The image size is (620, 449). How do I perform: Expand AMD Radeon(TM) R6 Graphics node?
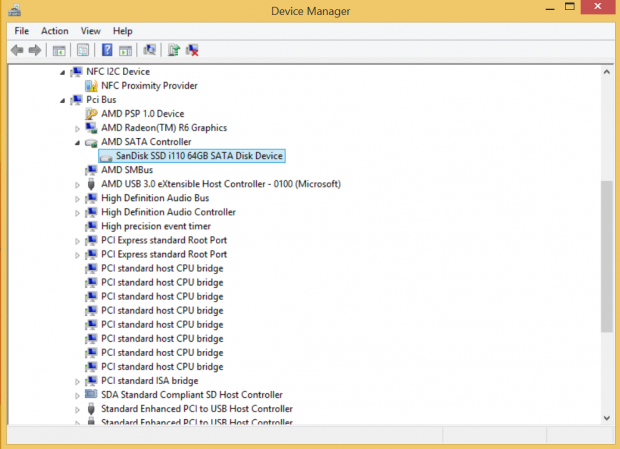pyautogui.click(x=77, y=128)
